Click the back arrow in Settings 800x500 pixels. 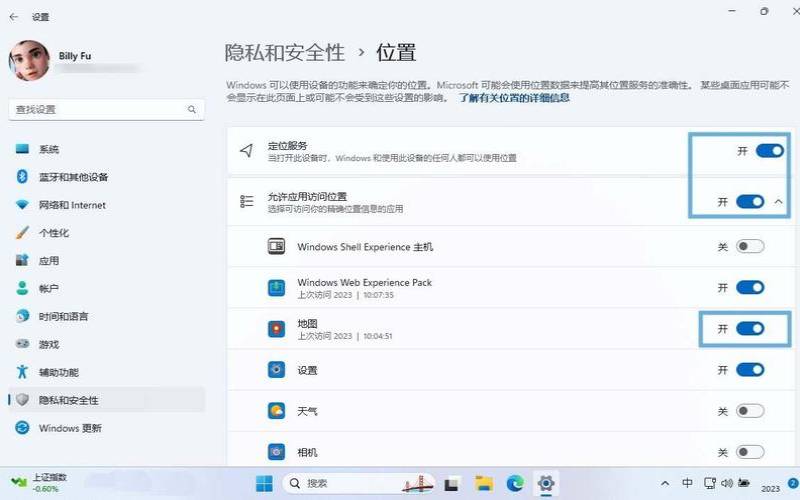[14, 17]
